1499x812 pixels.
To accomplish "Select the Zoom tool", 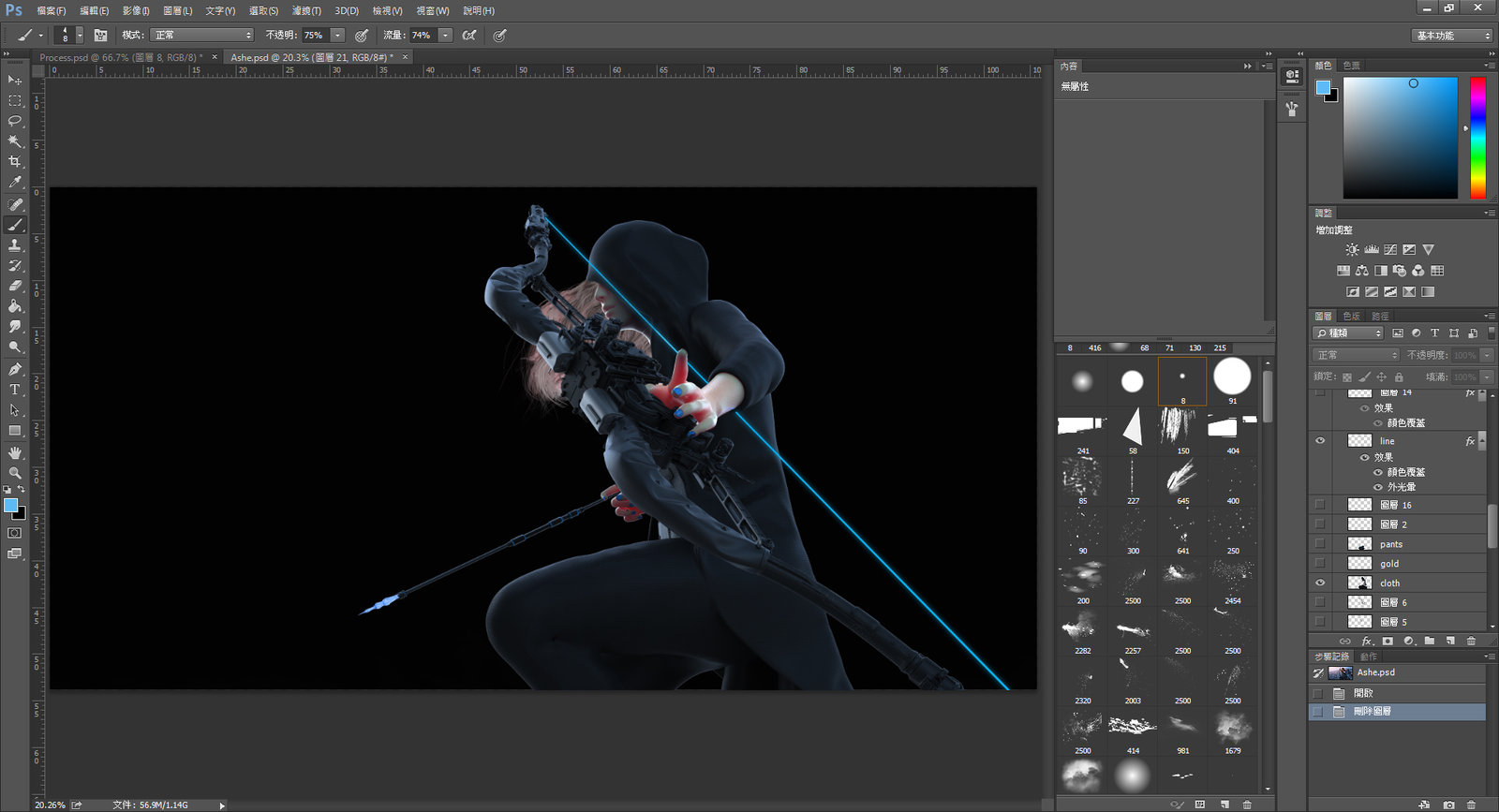I will point(15,473).
